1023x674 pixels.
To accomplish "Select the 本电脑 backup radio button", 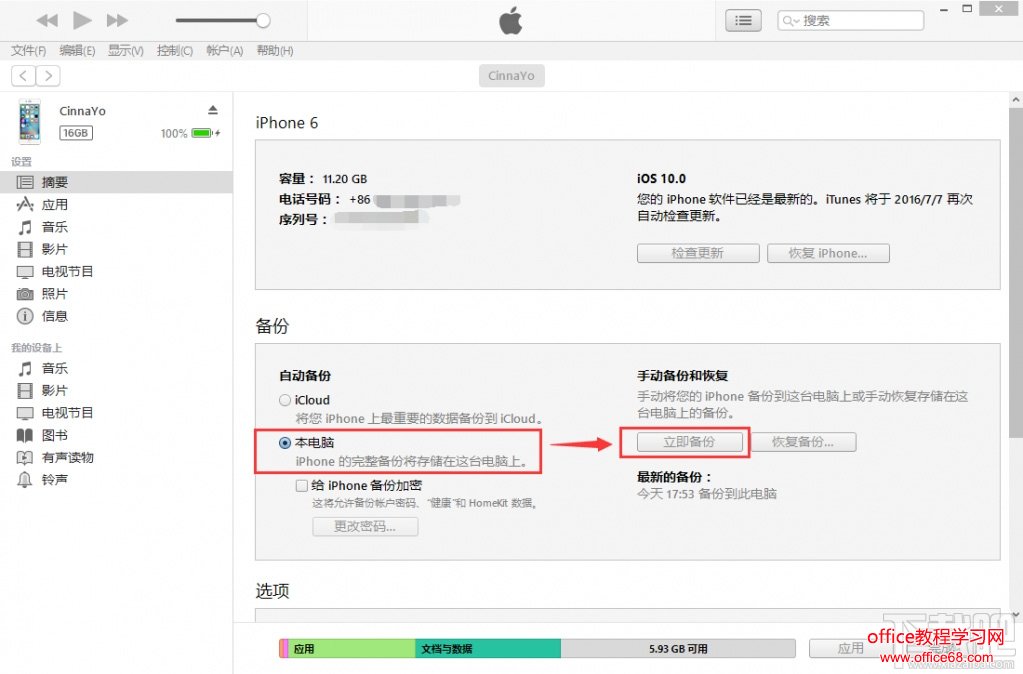I will click(x=285, y=442).
